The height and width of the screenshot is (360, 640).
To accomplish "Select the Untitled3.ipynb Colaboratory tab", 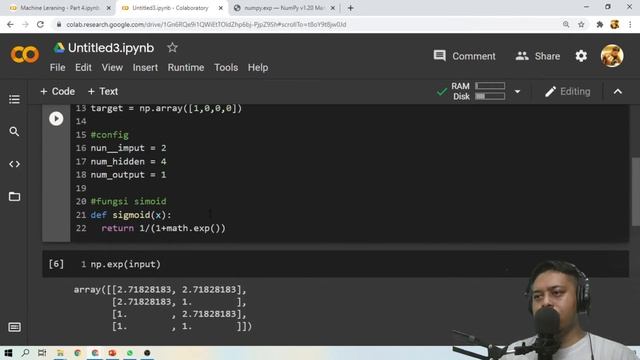I will (x=171, y=8).
